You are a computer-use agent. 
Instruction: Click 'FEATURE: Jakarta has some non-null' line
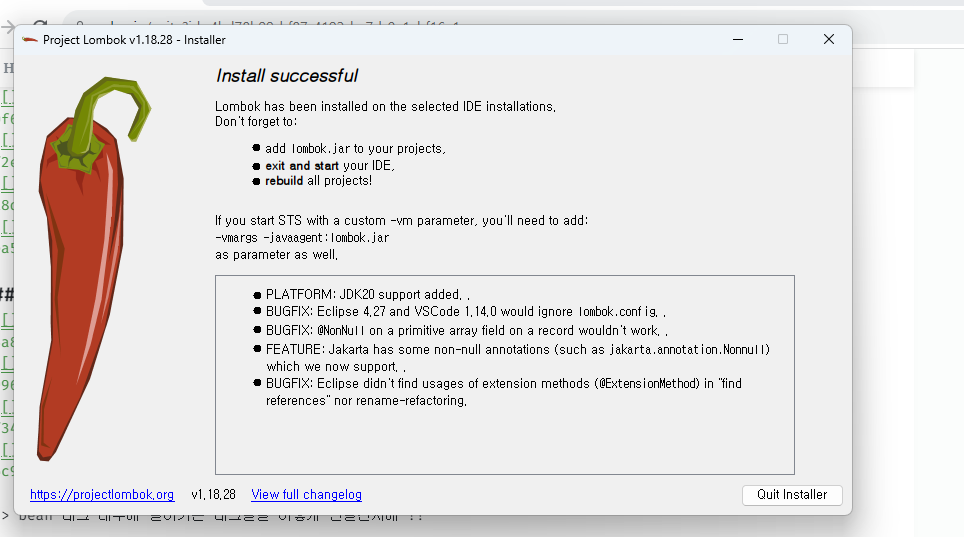tap(518, 358)
